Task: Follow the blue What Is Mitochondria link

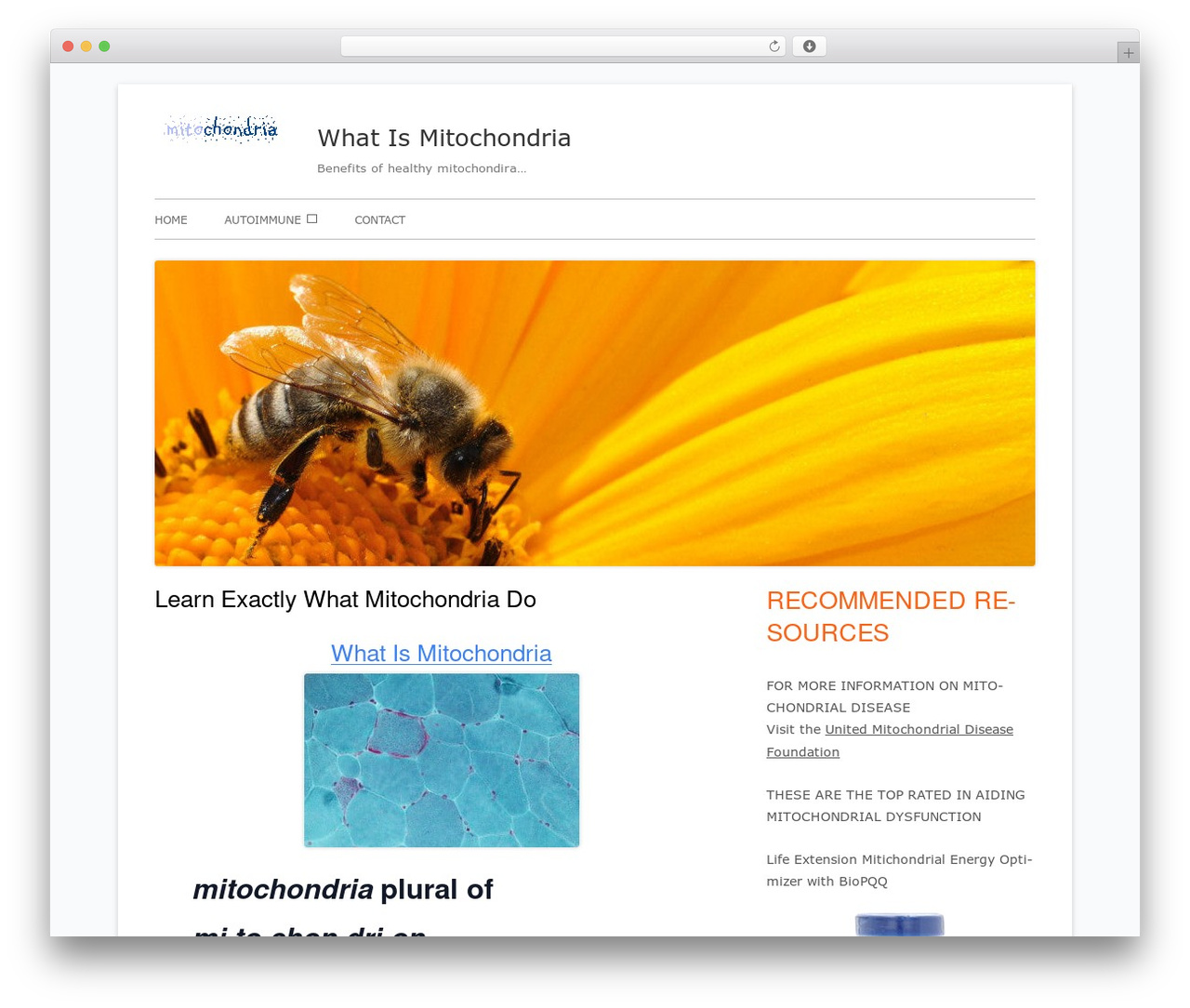Action: 442,654
